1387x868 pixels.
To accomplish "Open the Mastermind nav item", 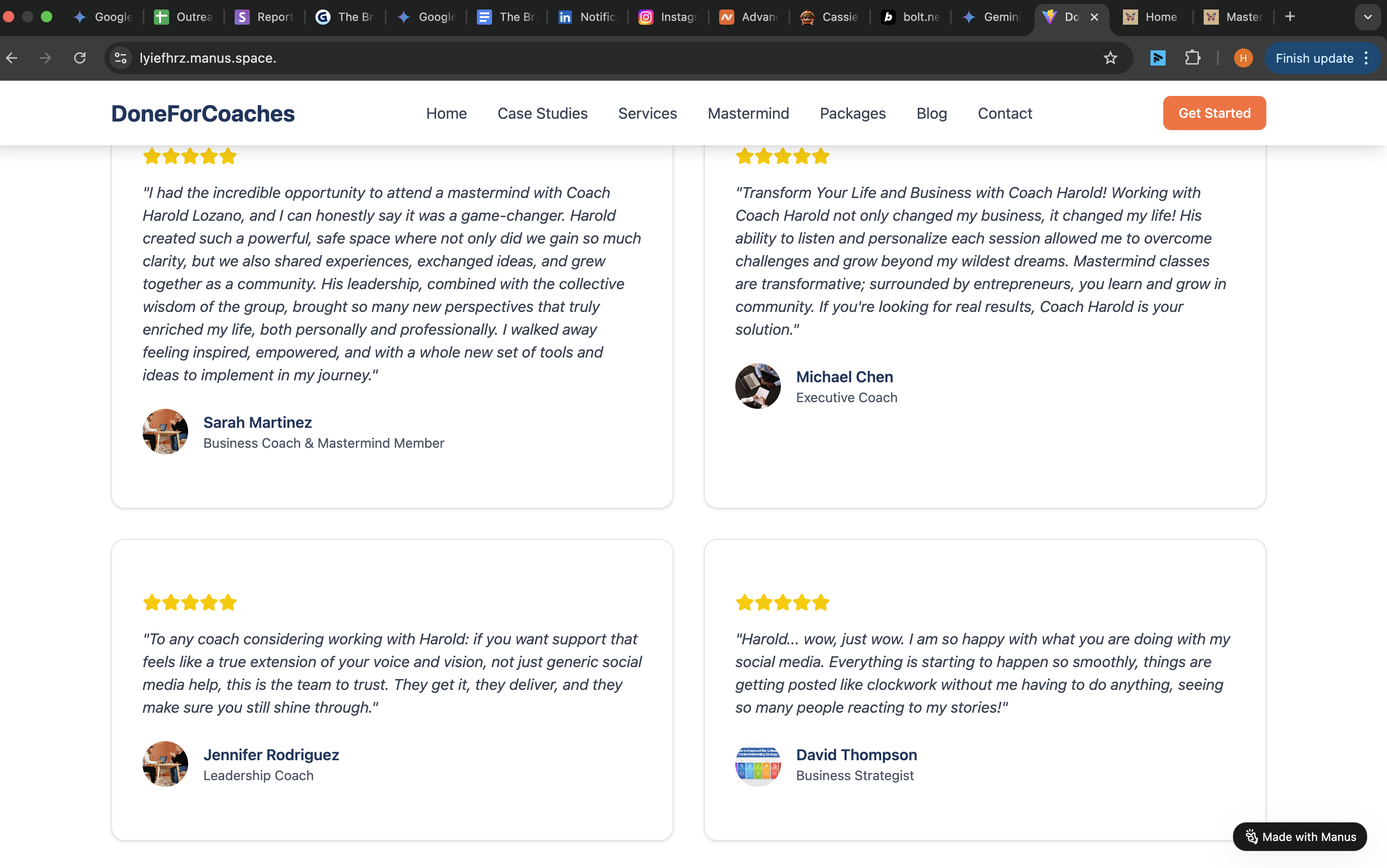I will 748,113.
